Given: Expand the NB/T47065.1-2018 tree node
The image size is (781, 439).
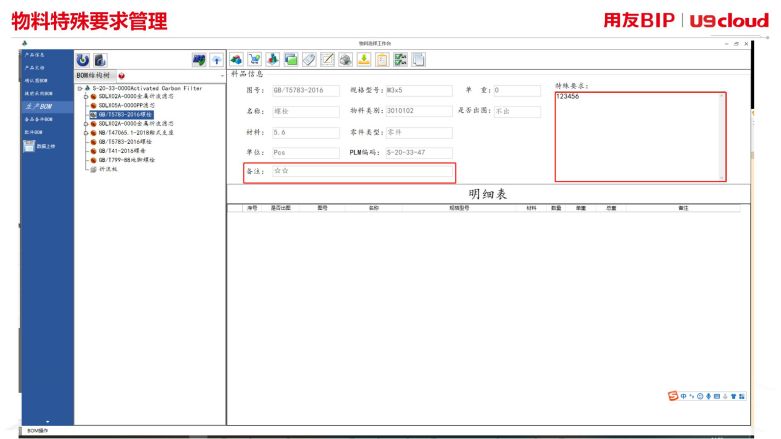Looking at the screenshot, I should pyautogui.click(x=86, y=133).
